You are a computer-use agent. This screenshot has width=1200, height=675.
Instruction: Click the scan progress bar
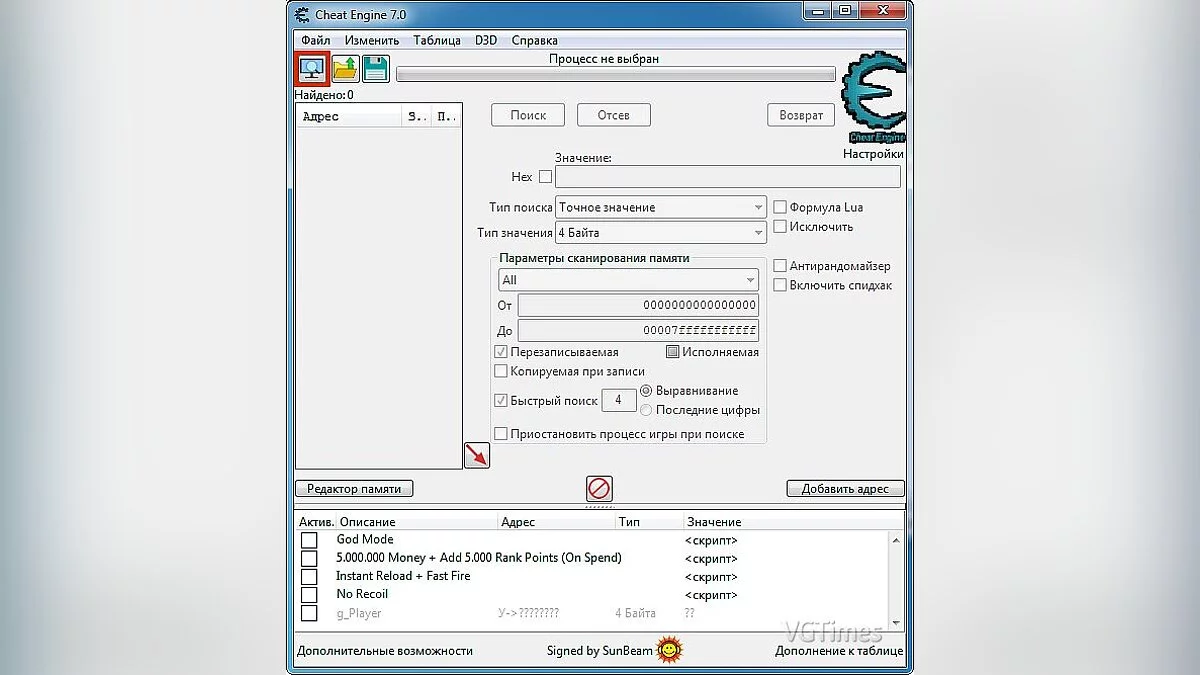coord(615,74)
